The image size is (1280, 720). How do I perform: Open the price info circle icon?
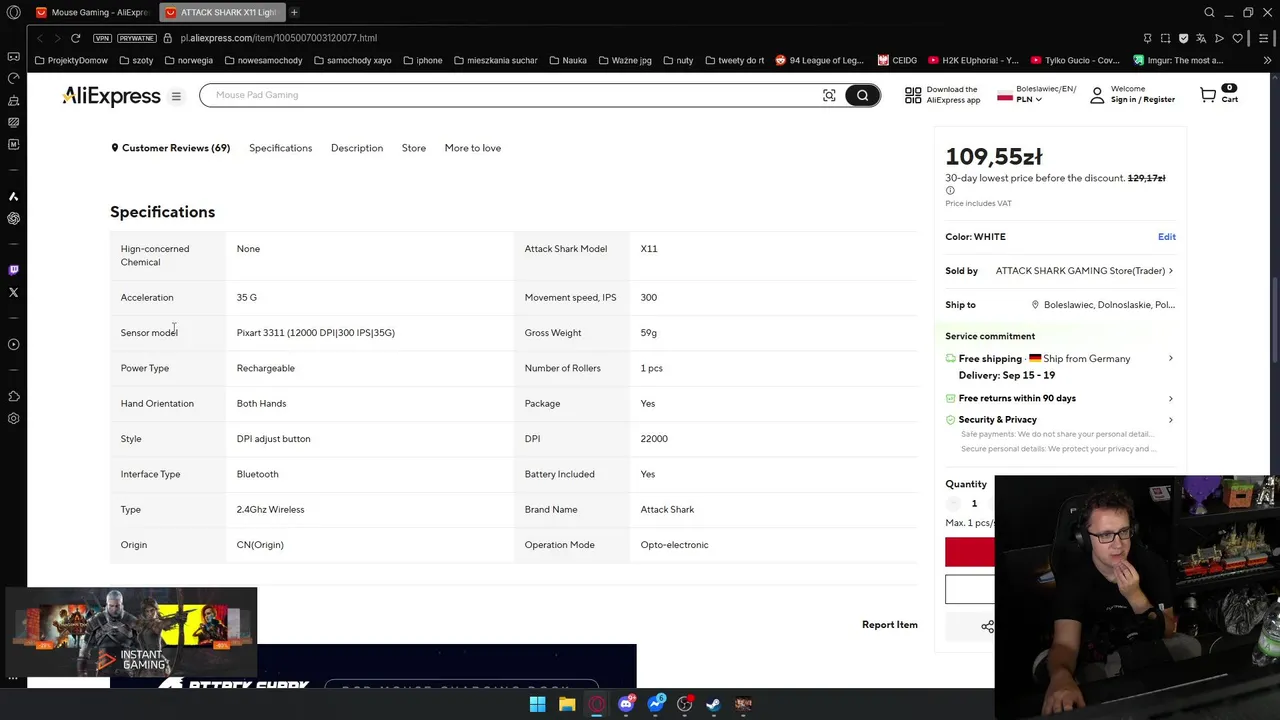tap(950, 191)
